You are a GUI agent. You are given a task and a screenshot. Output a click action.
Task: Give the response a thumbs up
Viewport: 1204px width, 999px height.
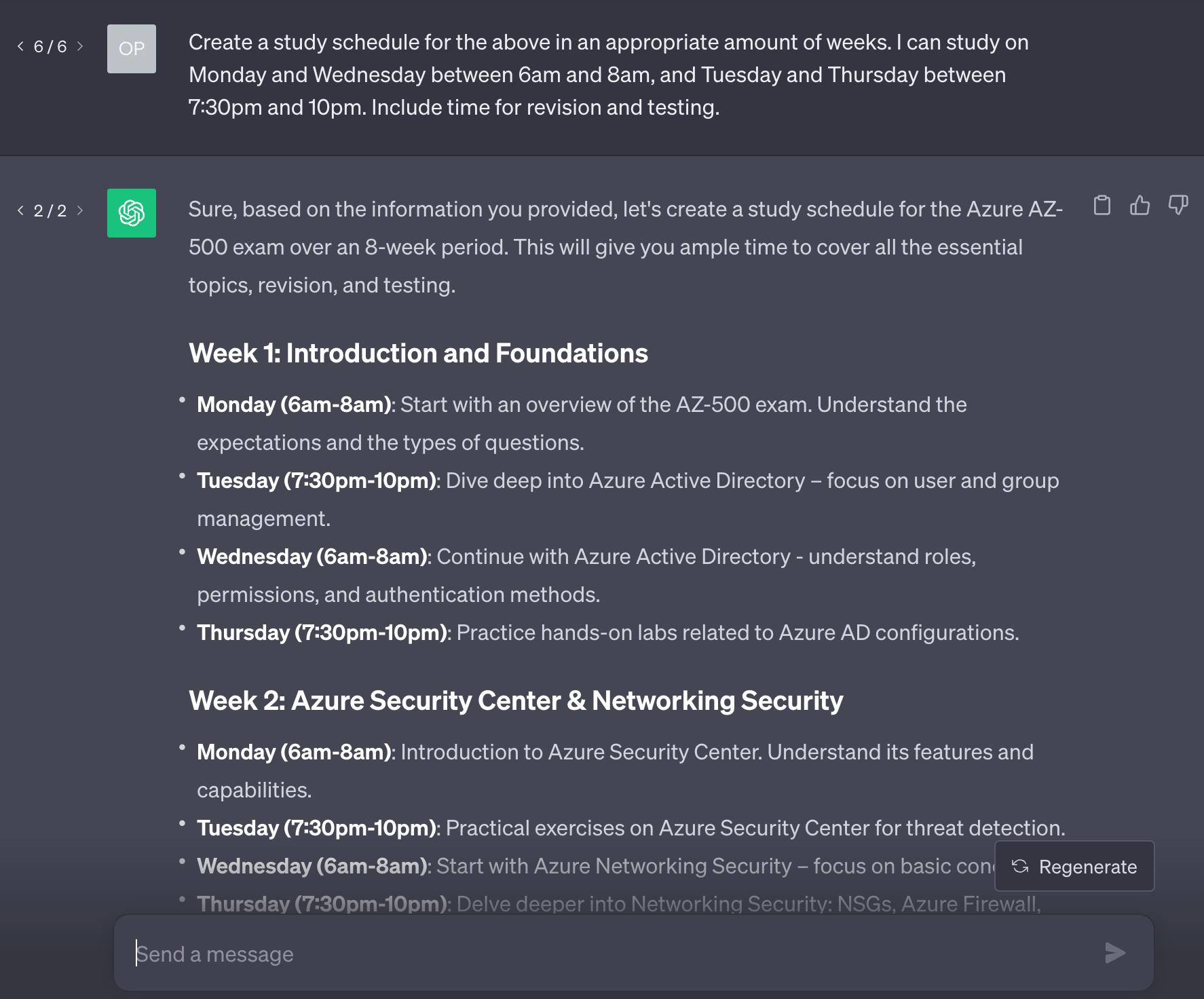pyautogui.click(x=1140, y=205)
